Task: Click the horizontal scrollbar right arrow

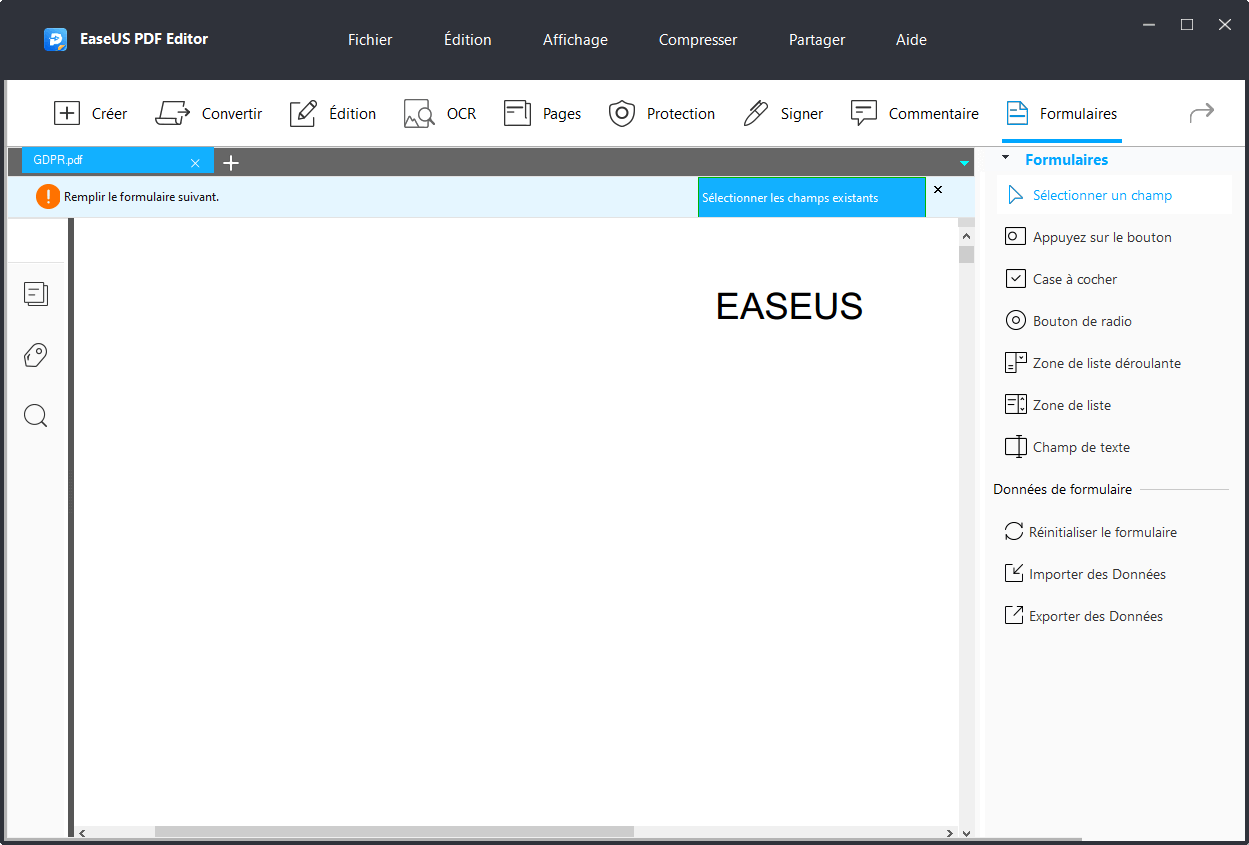Action: pyautogui.click(x=950, y=832)
